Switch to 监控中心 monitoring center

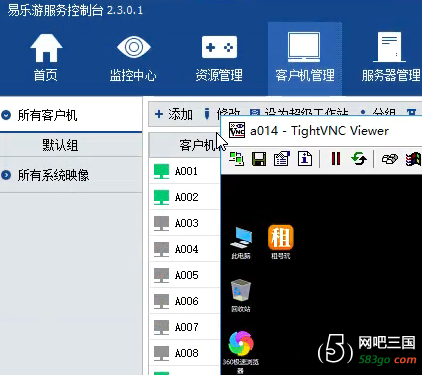pos(133,58)
